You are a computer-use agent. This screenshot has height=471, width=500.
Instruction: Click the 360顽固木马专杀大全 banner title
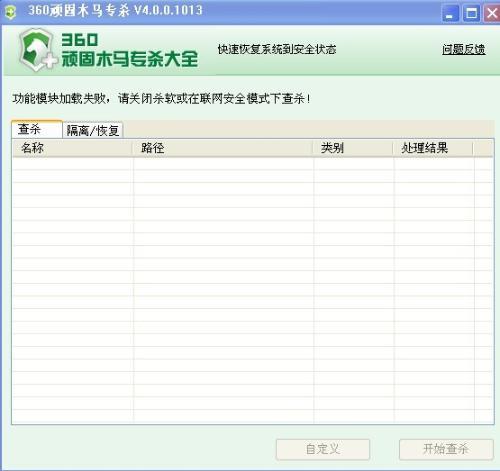(130, 50)
